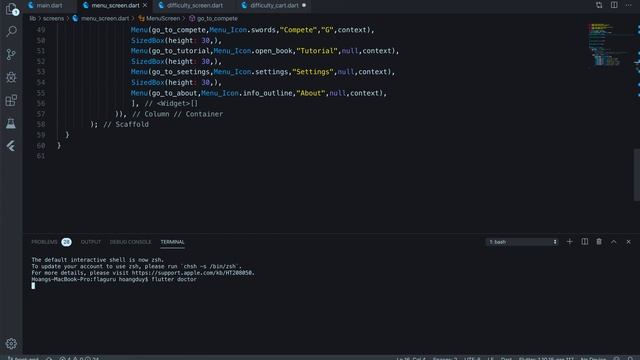Click the "Compete" string on line 49
The image size is (640, 360).
pos(298,30)
